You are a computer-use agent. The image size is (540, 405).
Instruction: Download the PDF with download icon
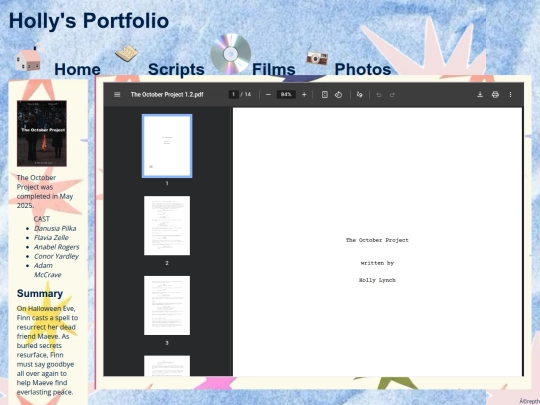point(480,94)
